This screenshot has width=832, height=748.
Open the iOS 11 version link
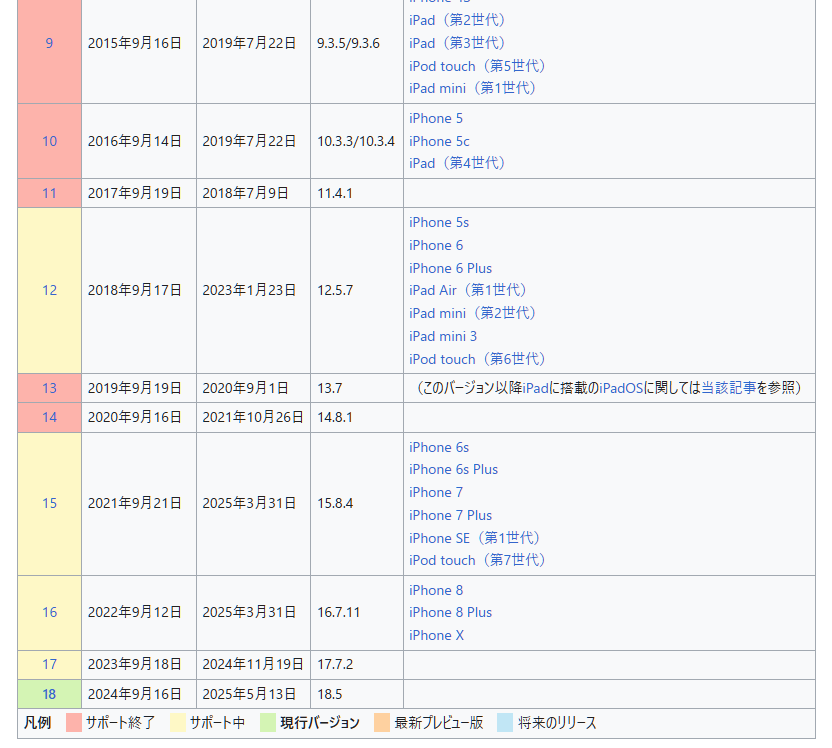click(49, 193)
